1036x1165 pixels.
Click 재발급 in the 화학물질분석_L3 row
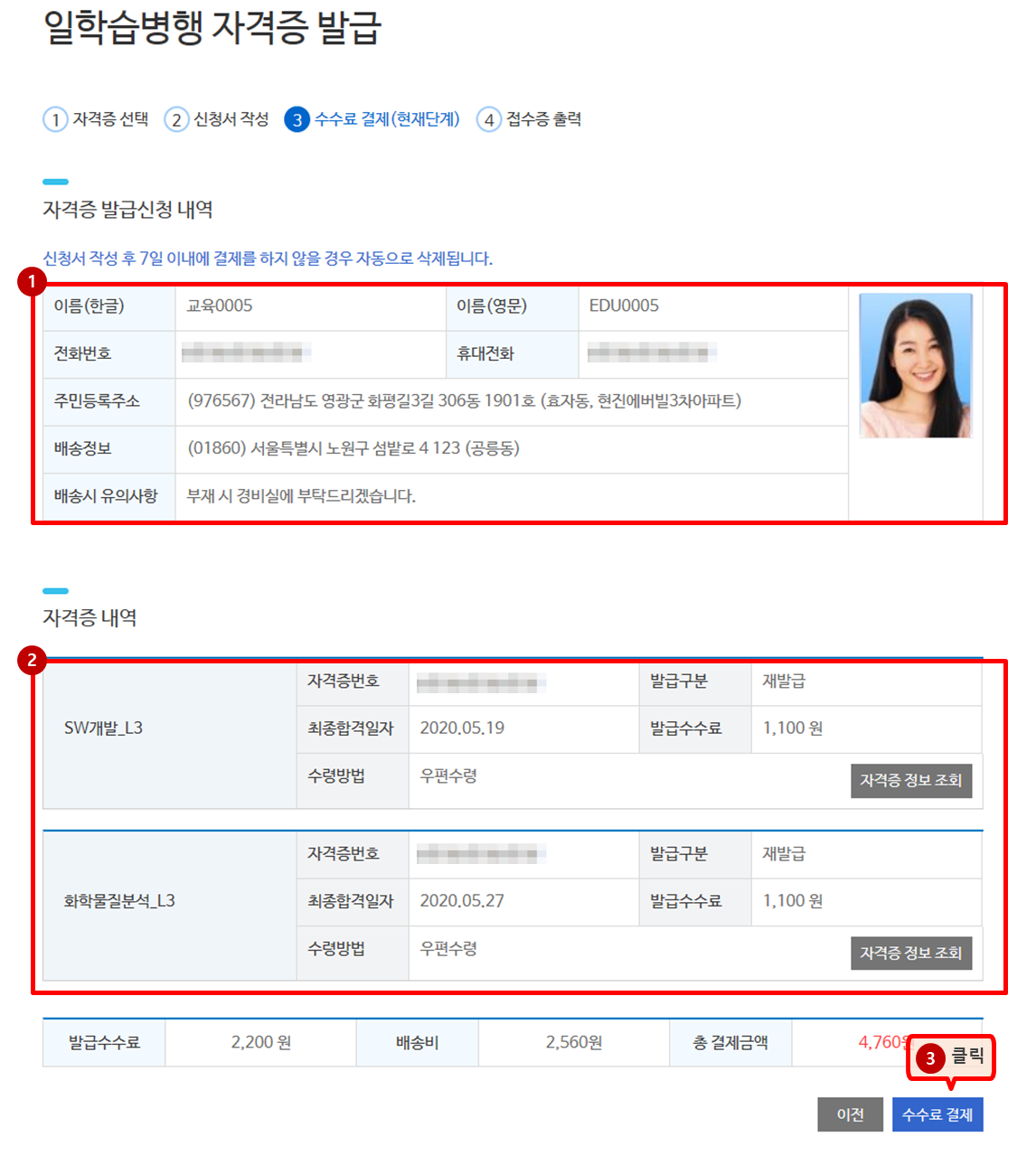click(784, 853)
